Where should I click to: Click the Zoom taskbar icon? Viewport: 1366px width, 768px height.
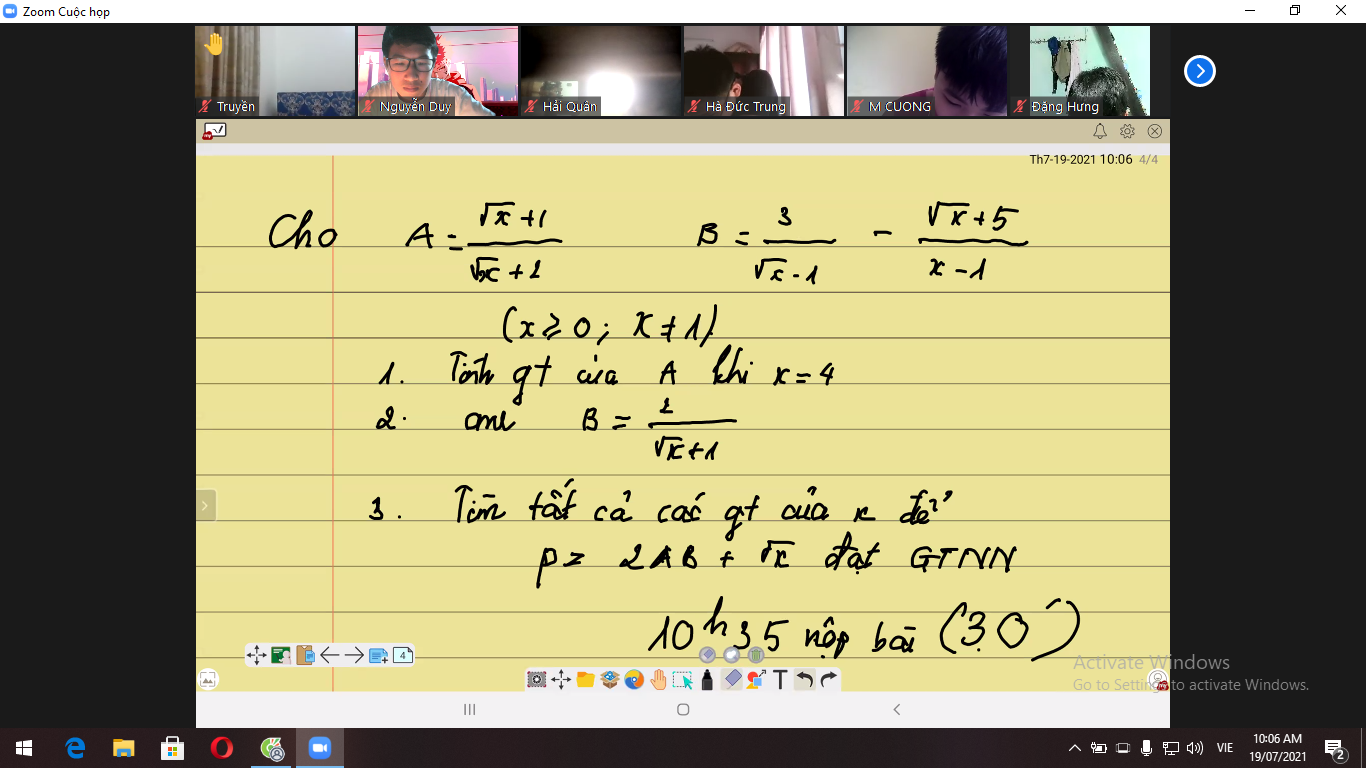320,748
